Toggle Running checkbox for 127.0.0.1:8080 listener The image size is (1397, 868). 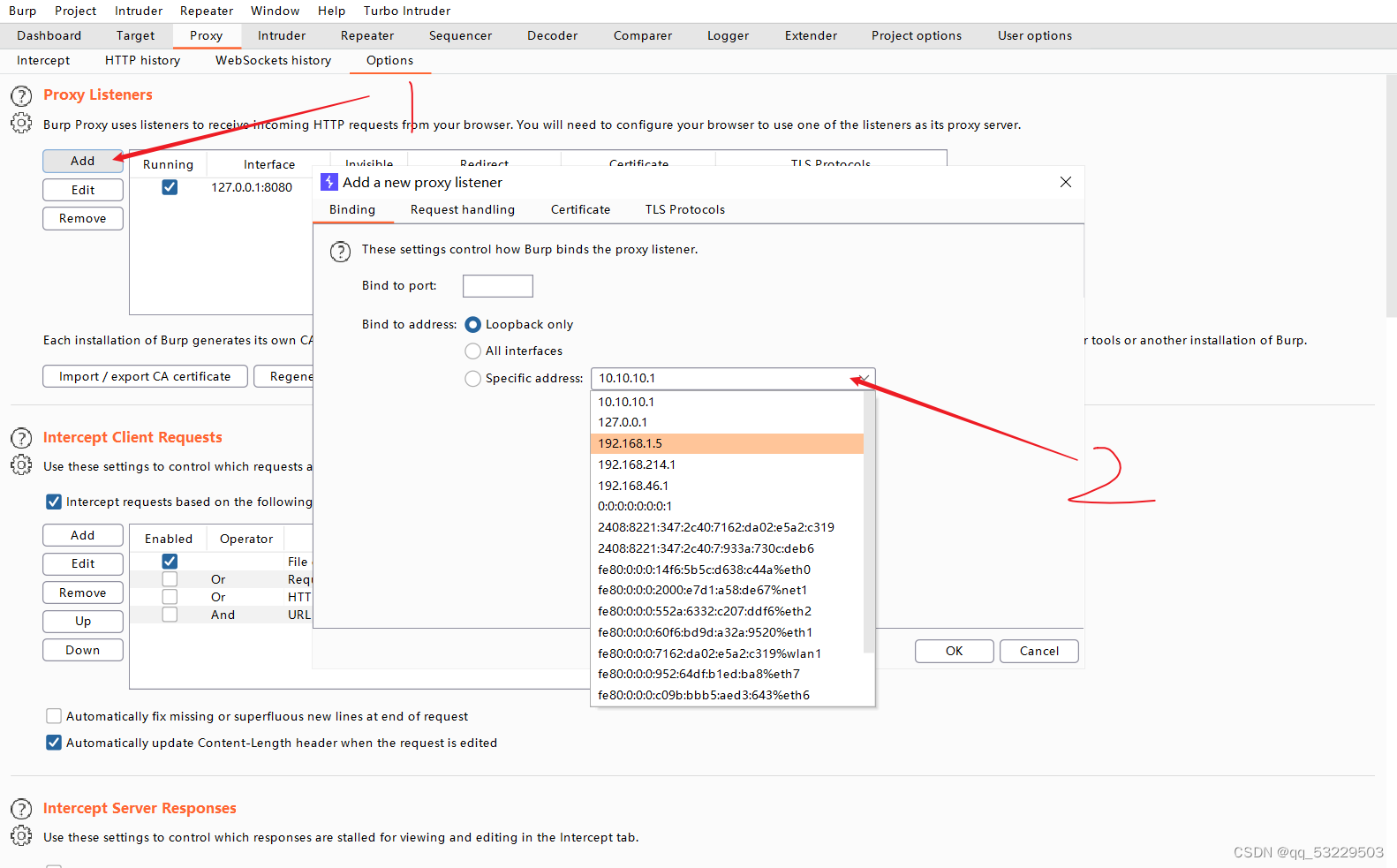170,187
